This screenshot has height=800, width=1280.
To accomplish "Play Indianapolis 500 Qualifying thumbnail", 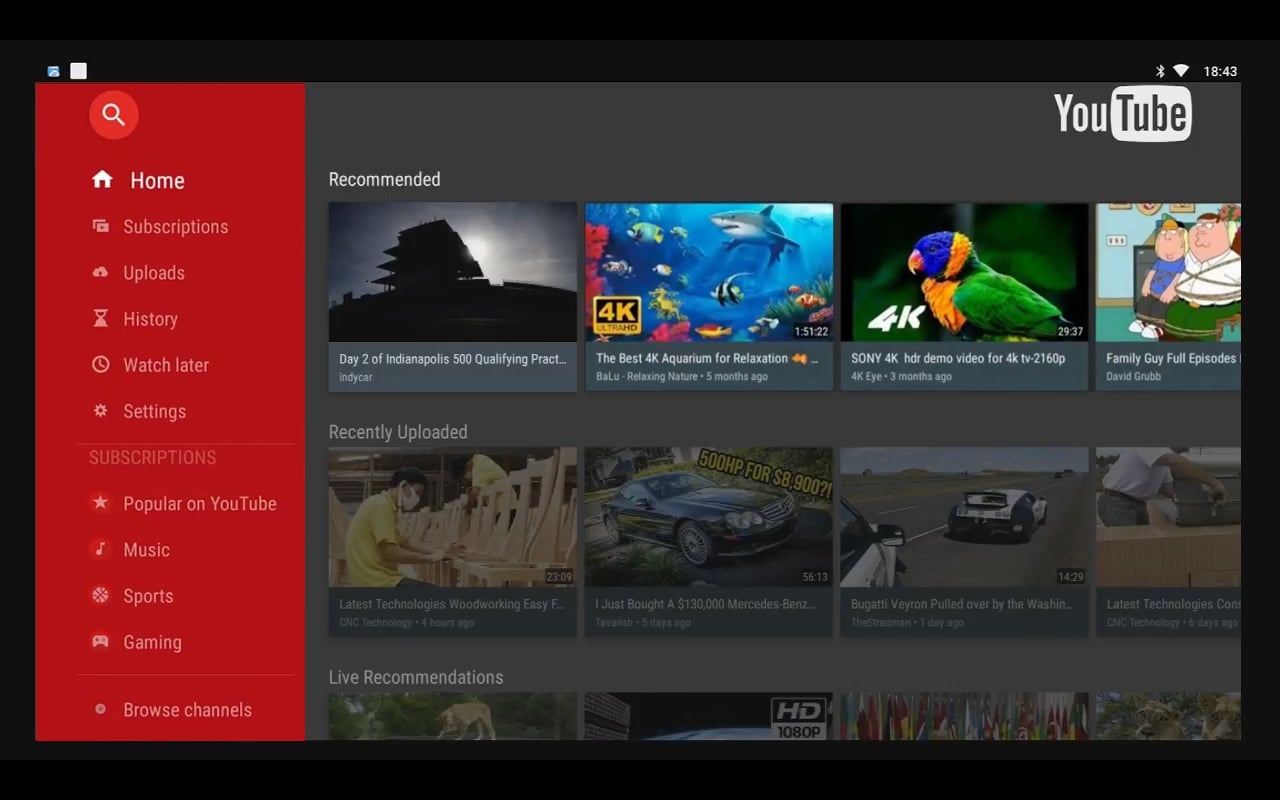I will 453,273.
